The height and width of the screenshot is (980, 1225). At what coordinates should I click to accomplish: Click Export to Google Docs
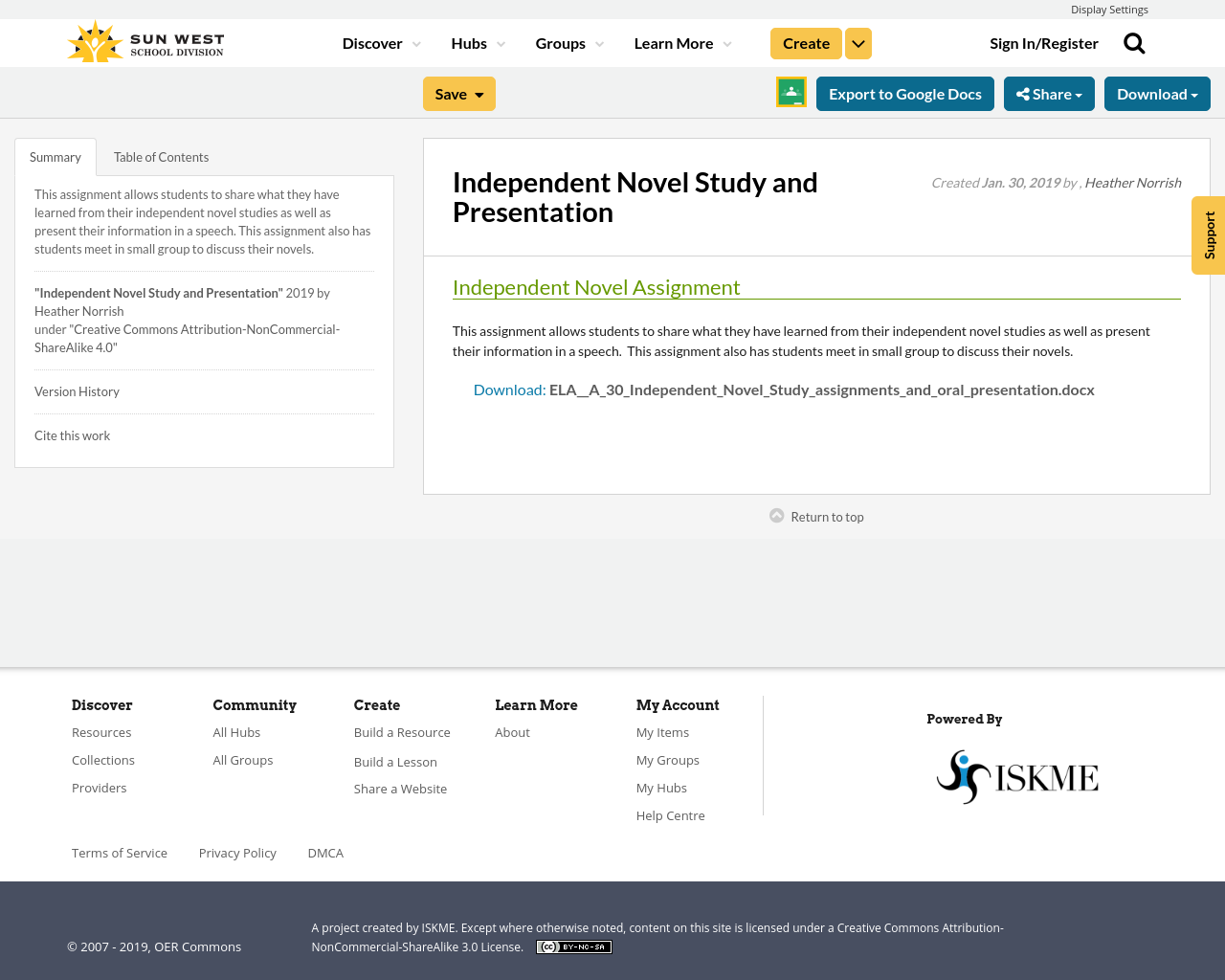coord(904,93)
